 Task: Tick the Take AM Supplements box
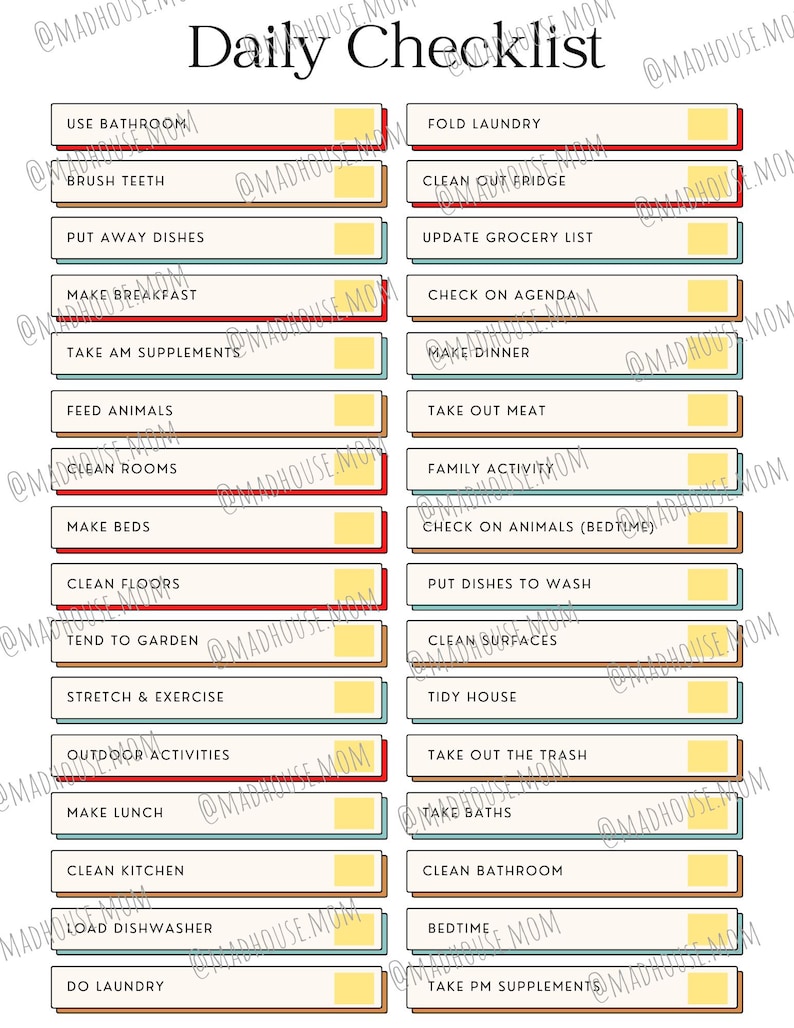tap(354, 353)
